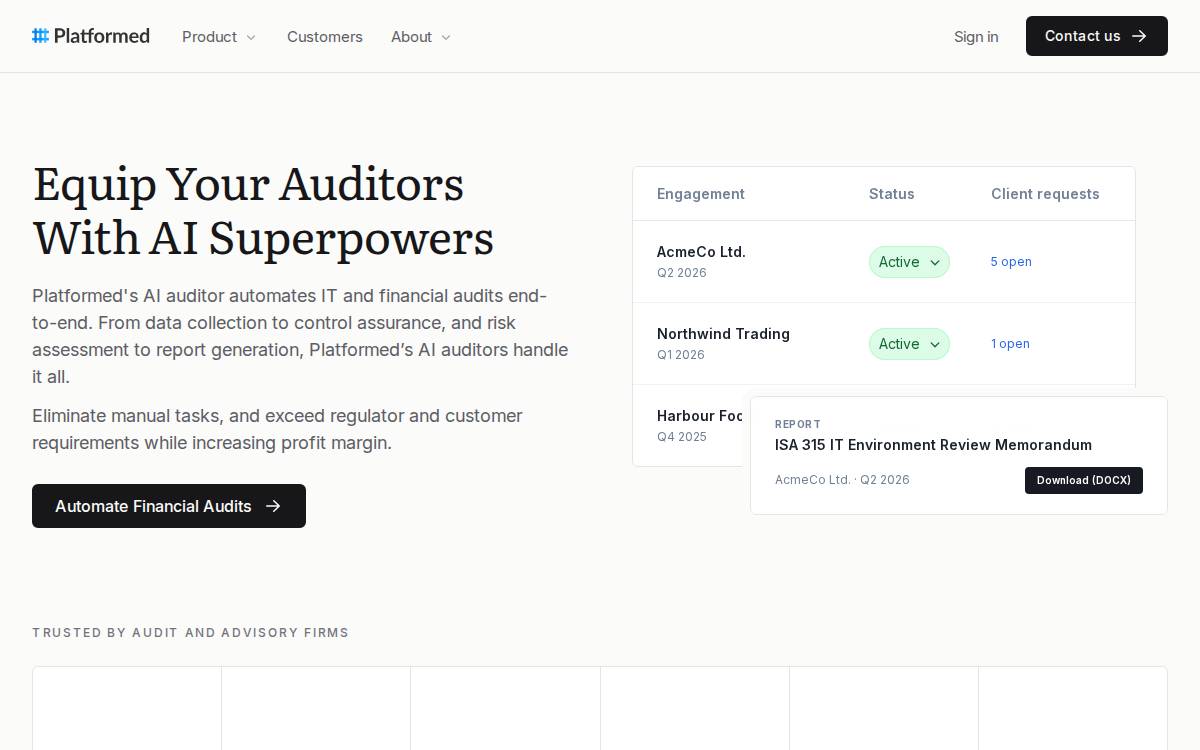This screenshot has height=750, width=1200.
Task: Click the Q1 2026 label under Northwind Trading
Action: [x=681, y=355]
